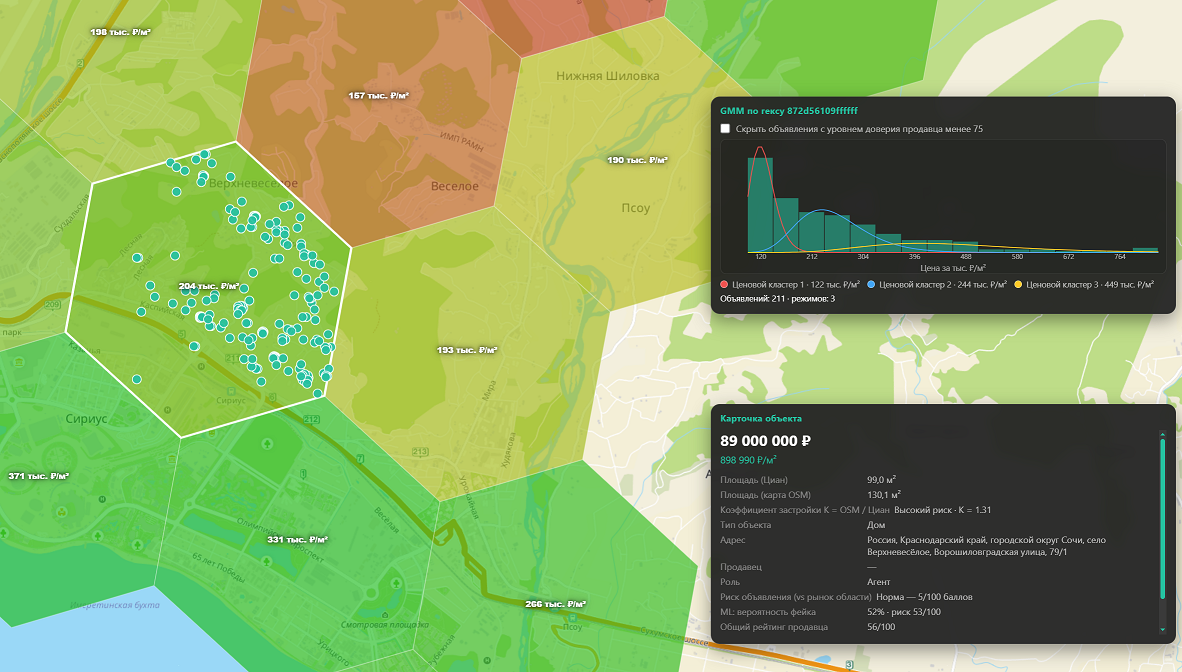Click the 'Карточка объекта' heading
This screenshot has width=1182, height=672.
tap(761, 419)
